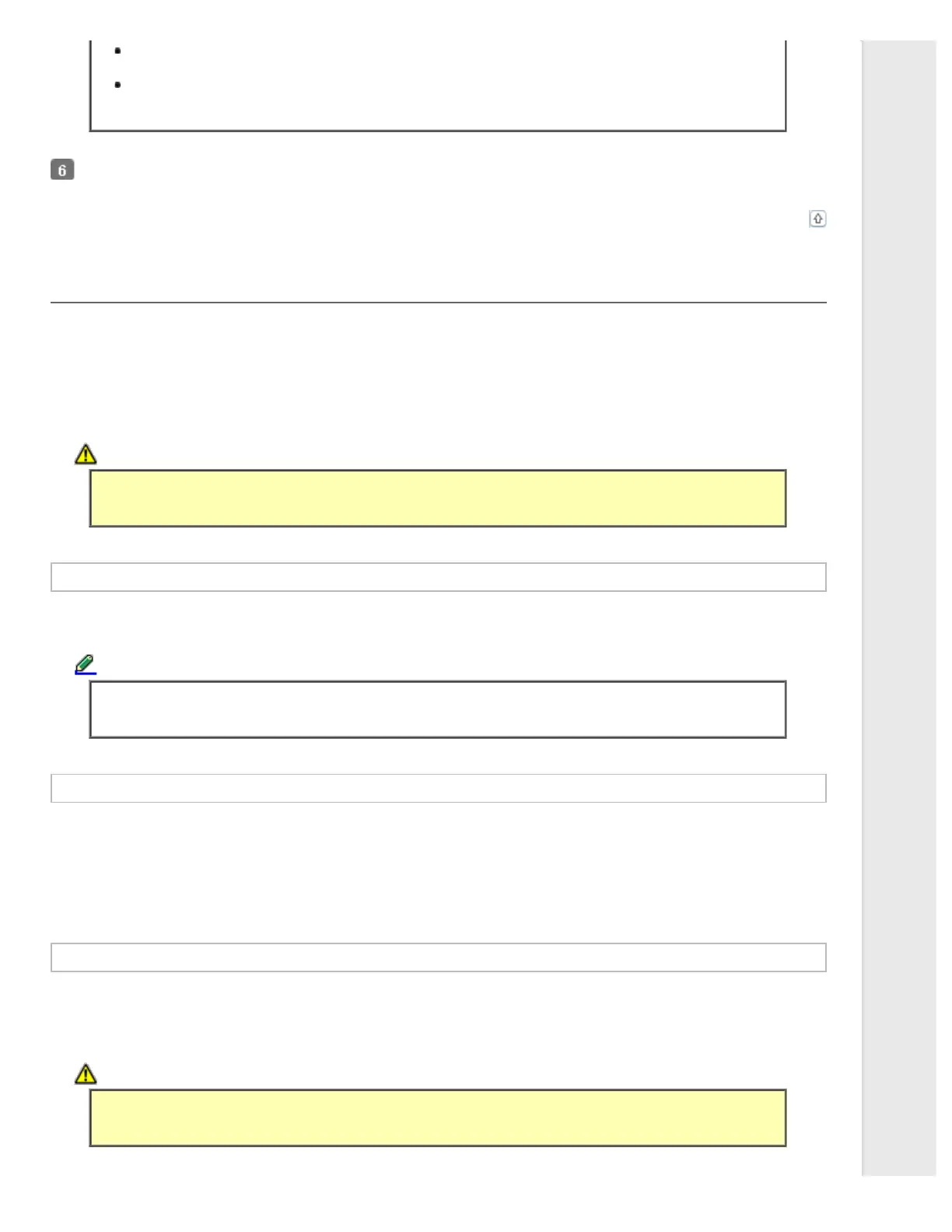Select the second bullet point marker

(117, 85)
